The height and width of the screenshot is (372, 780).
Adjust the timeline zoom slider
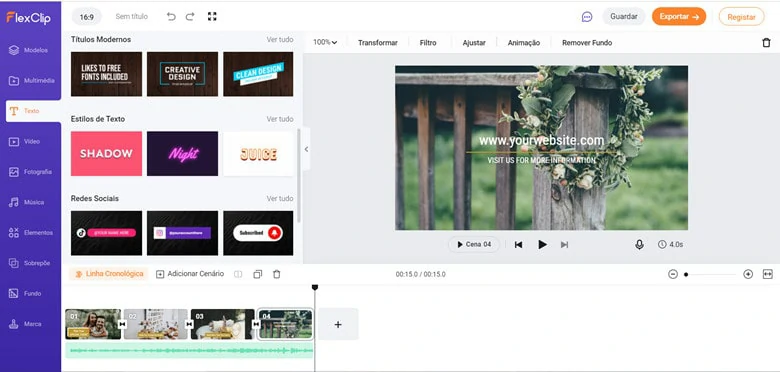point(710,275)
